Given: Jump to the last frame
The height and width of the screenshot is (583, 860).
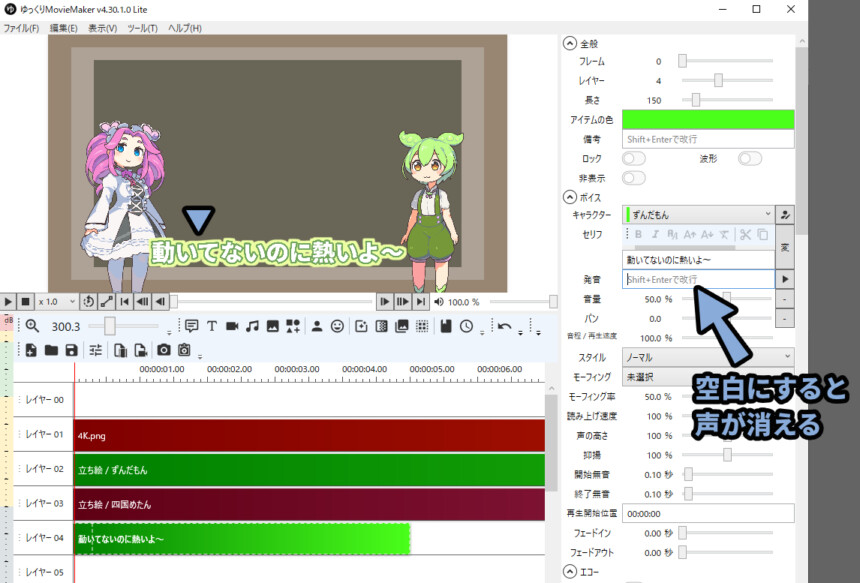Looking at the screenshot, I should tap(421, 302).
